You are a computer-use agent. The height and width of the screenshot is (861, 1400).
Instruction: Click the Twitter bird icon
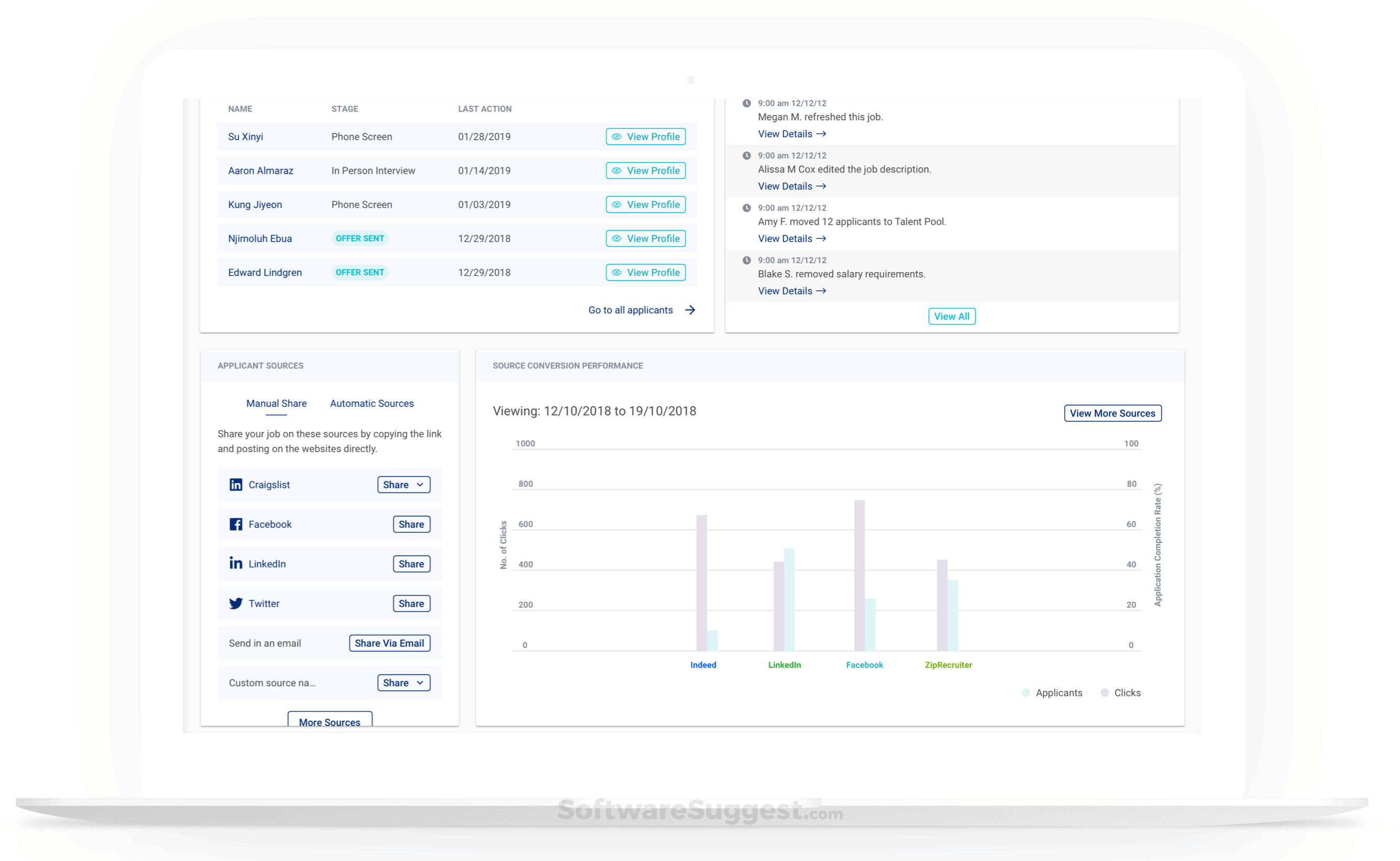[x=236, y=603]
